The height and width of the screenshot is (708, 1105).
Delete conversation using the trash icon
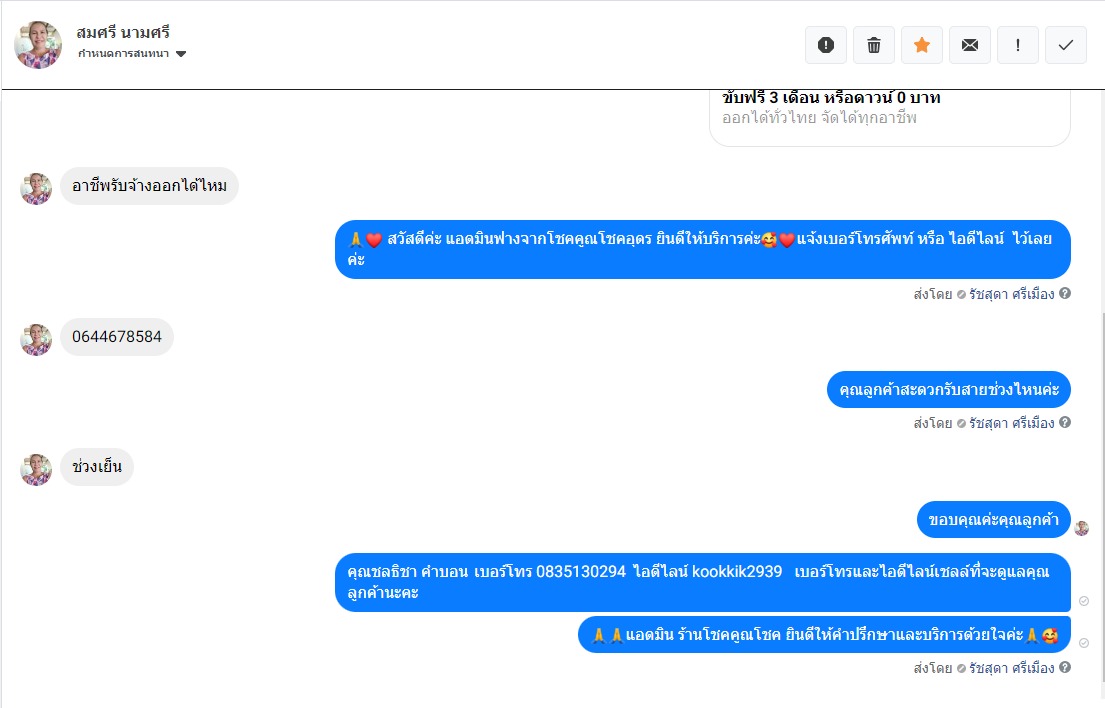point(874,45)
